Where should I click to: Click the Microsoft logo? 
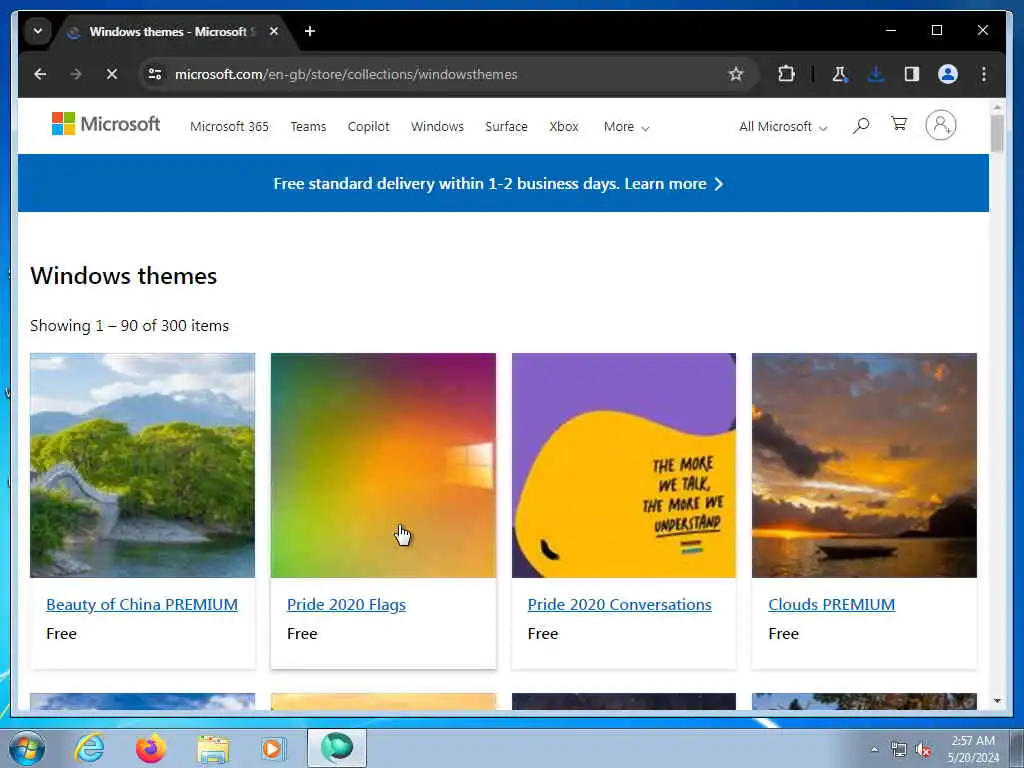click(x=106, y=123)
